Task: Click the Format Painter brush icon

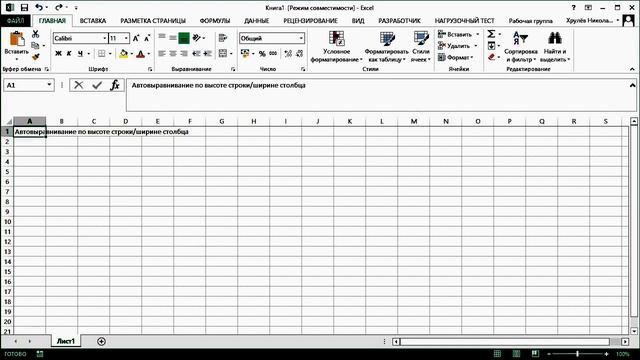Action: click(x=36, y=57)
